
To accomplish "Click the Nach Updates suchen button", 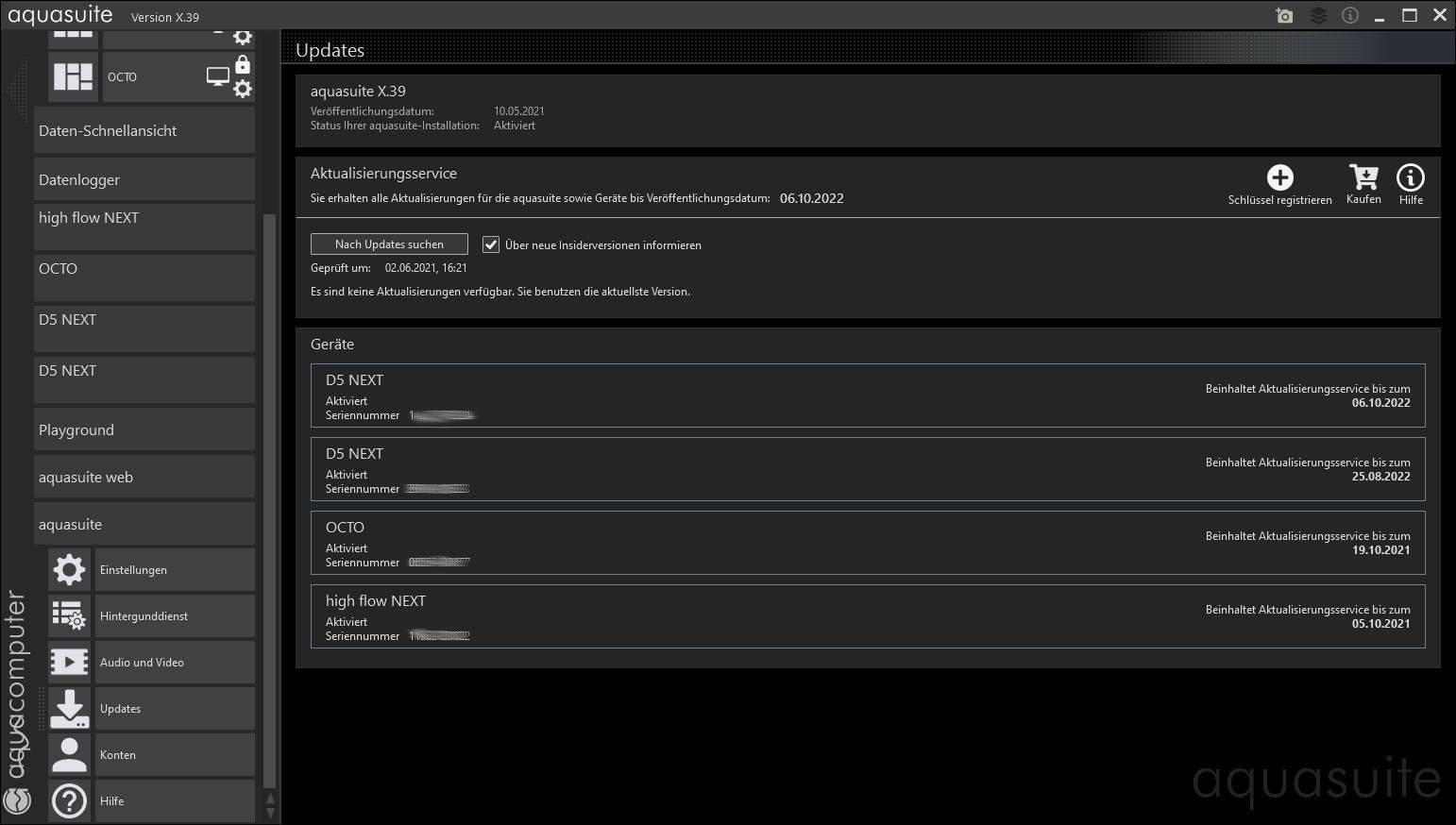I will [389, 244].
